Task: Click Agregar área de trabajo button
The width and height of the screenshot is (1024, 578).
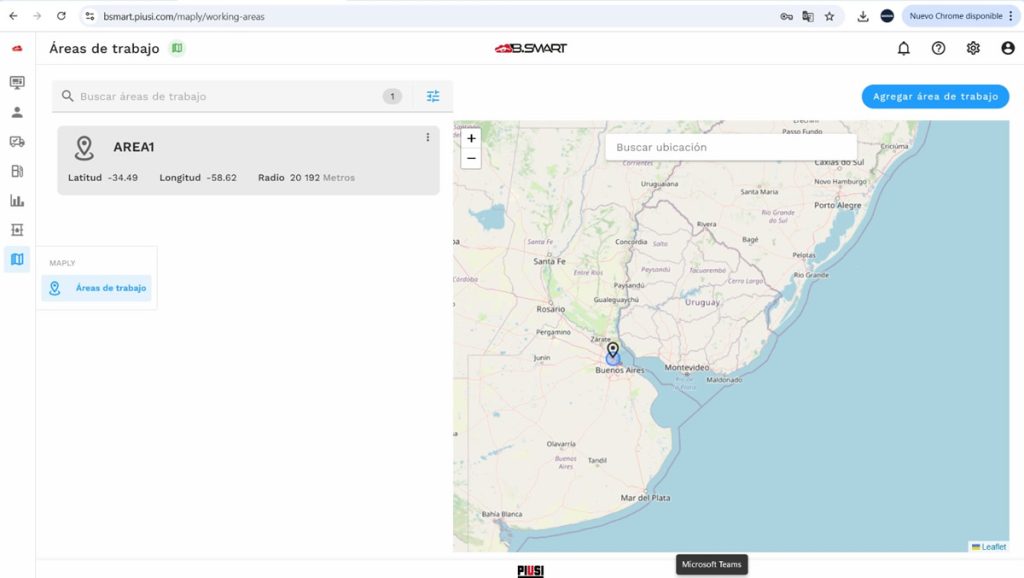Action: point(935,96)
